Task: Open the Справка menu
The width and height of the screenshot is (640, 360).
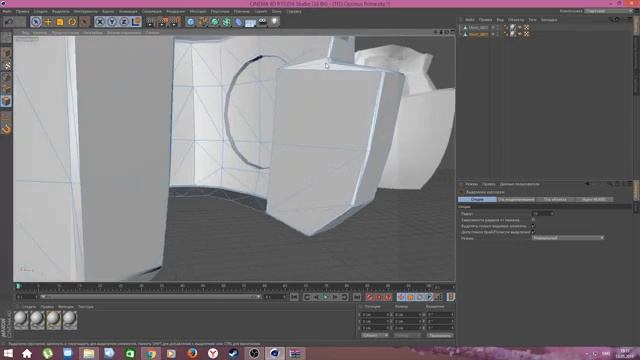Action: point(294,11)
